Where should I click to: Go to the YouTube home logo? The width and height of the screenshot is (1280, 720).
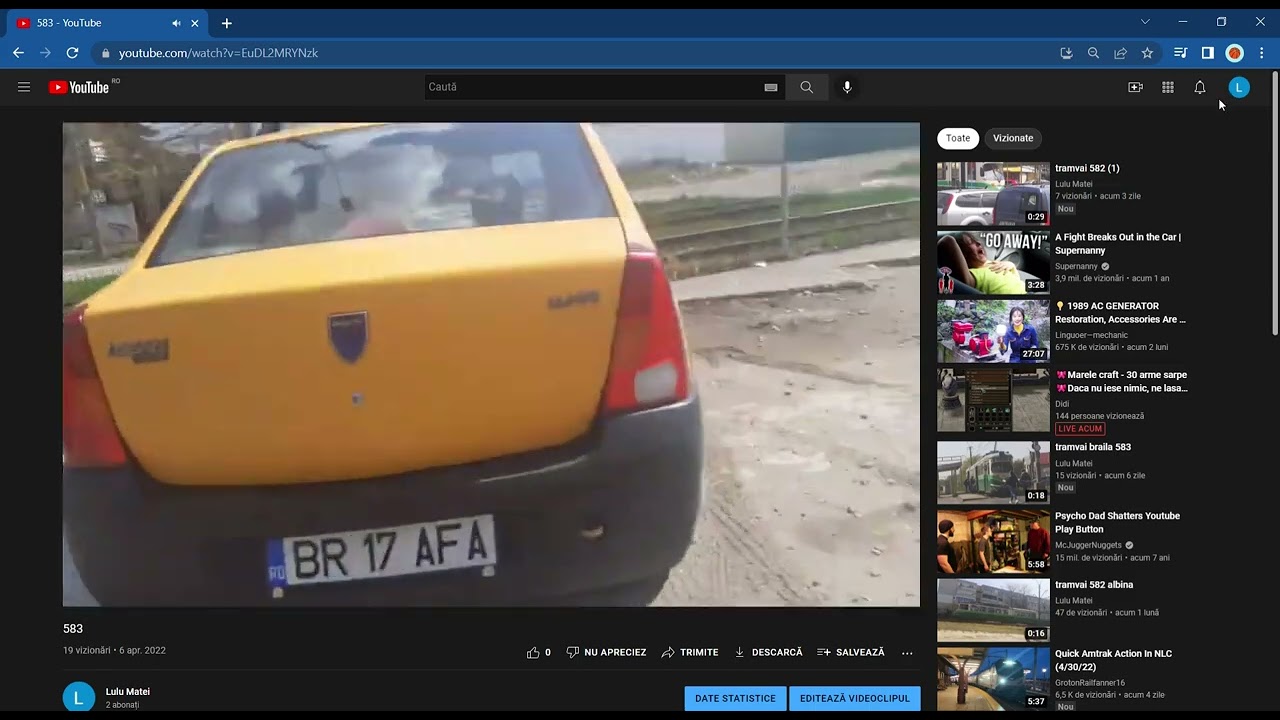[x=79, y=87]
